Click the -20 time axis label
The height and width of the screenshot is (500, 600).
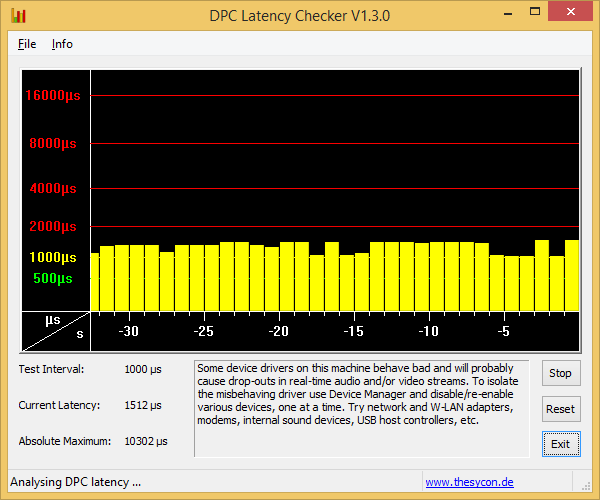click(279, 331)
